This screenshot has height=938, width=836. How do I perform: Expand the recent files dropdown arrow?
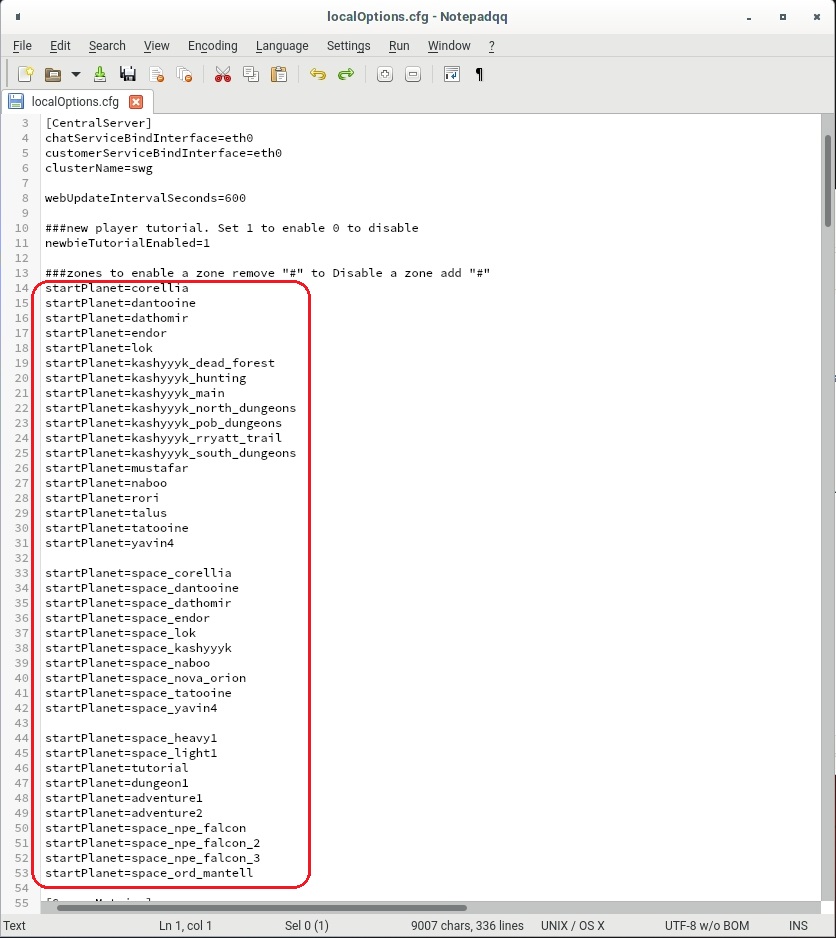(75, 75)
